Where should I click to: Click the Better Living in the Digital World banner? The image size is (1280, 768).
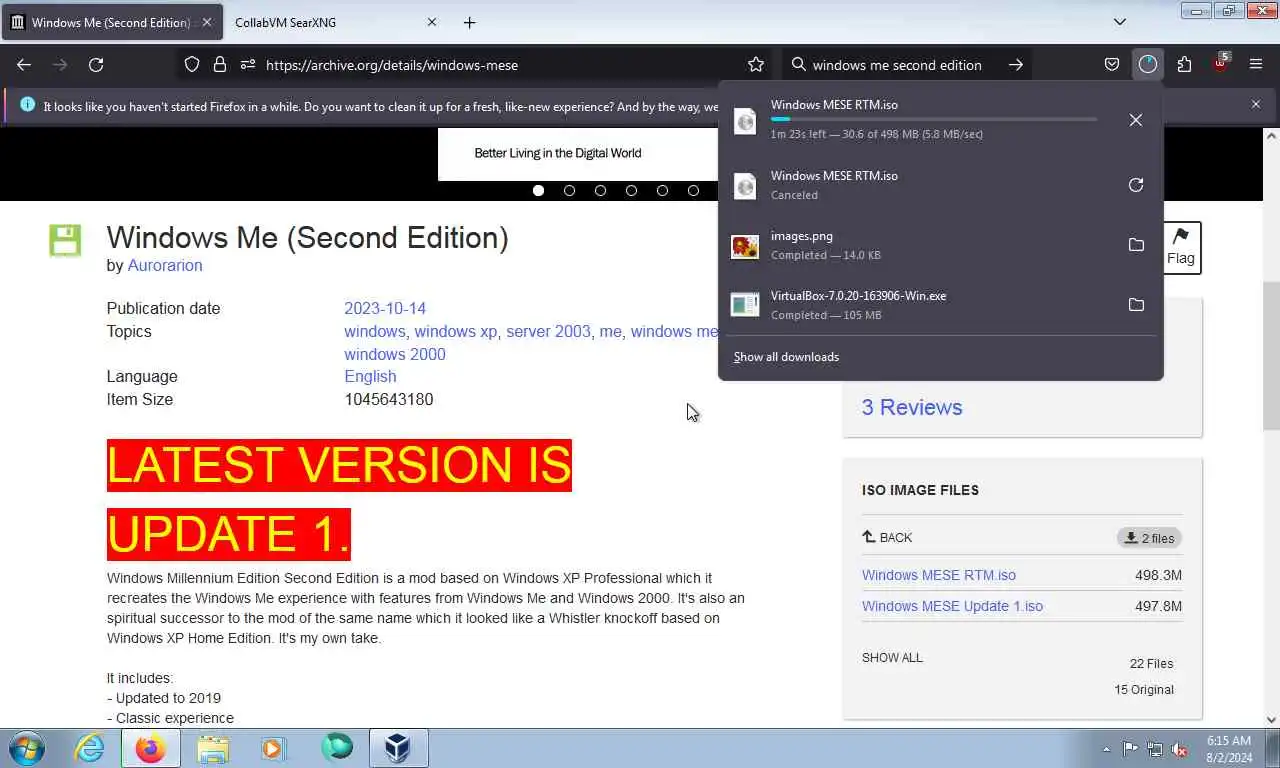coord(579,153)
